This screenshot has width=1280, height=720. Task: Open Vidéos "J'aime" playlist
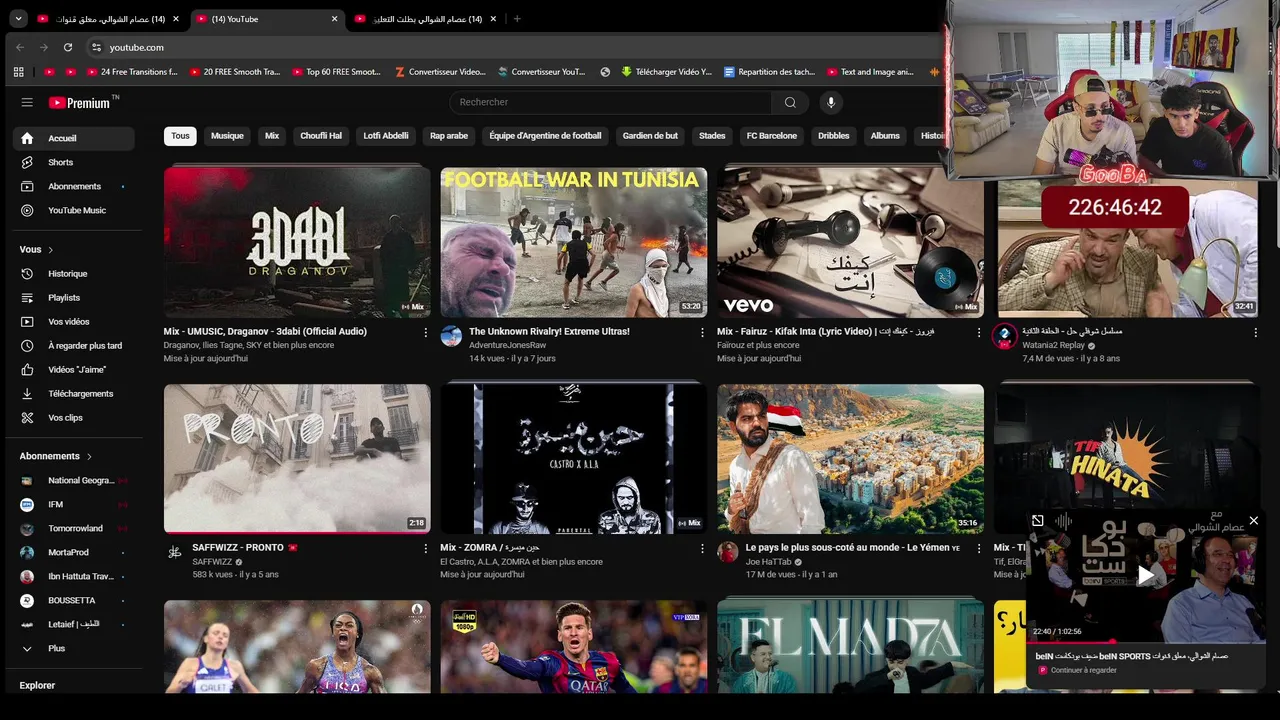point(74,369)
